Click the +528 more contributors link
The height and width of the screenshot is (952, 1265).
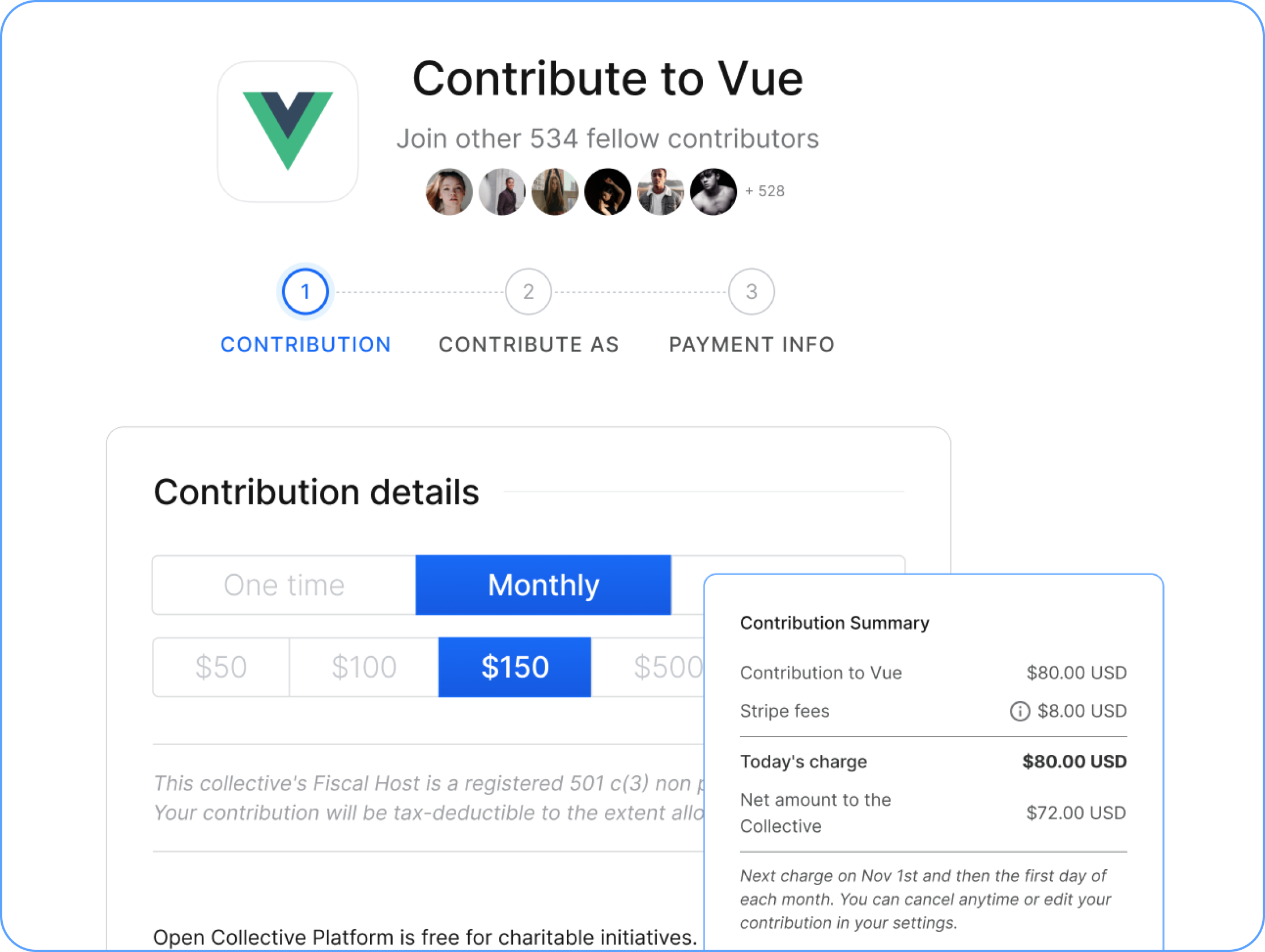[x=765, y=192]
